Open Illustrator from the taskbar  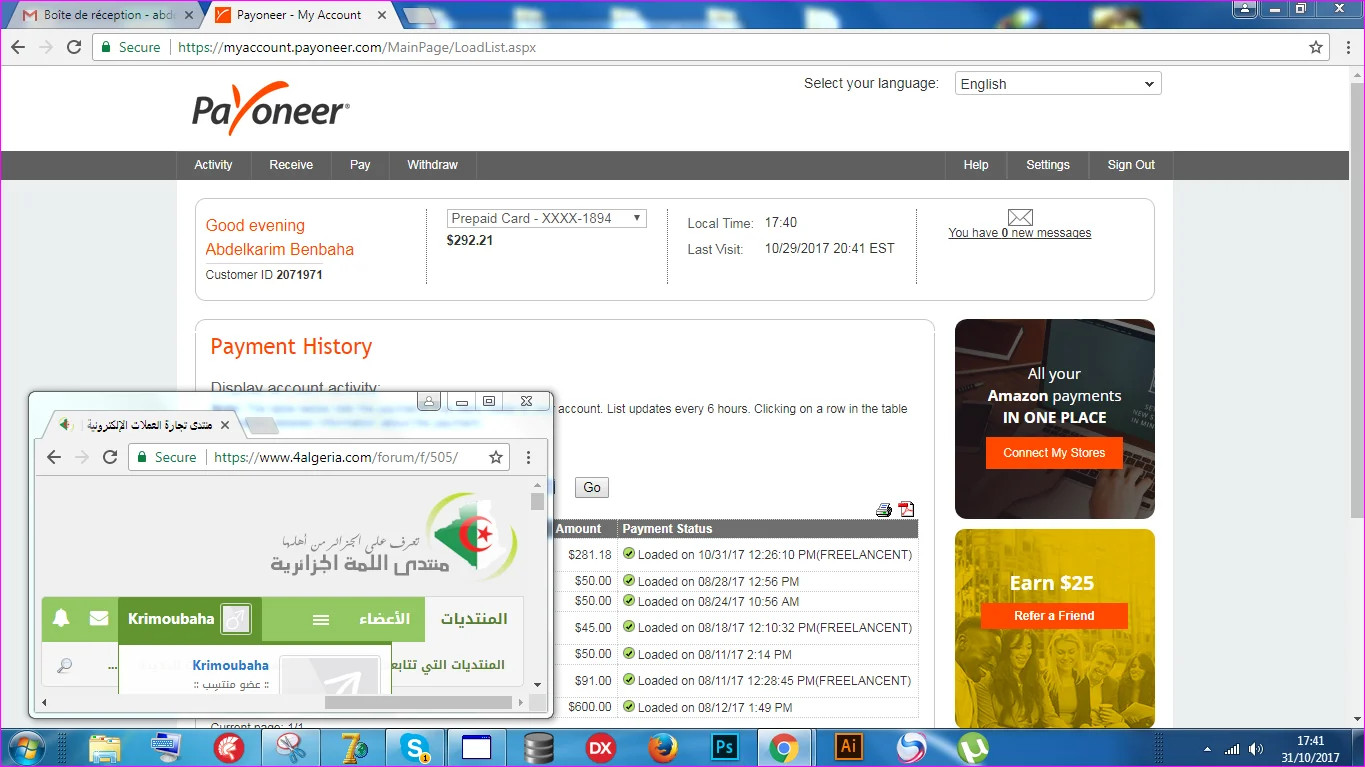pyautogui.click(x=848, y=748)
